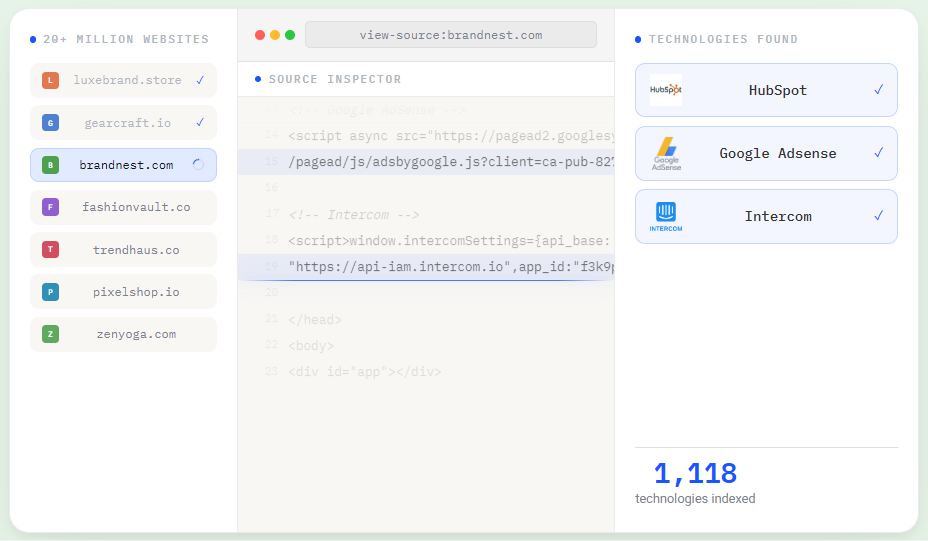Select trendhaus.co in the website list
This screenshot has height=541, width=928.
[x=123, y=250]
